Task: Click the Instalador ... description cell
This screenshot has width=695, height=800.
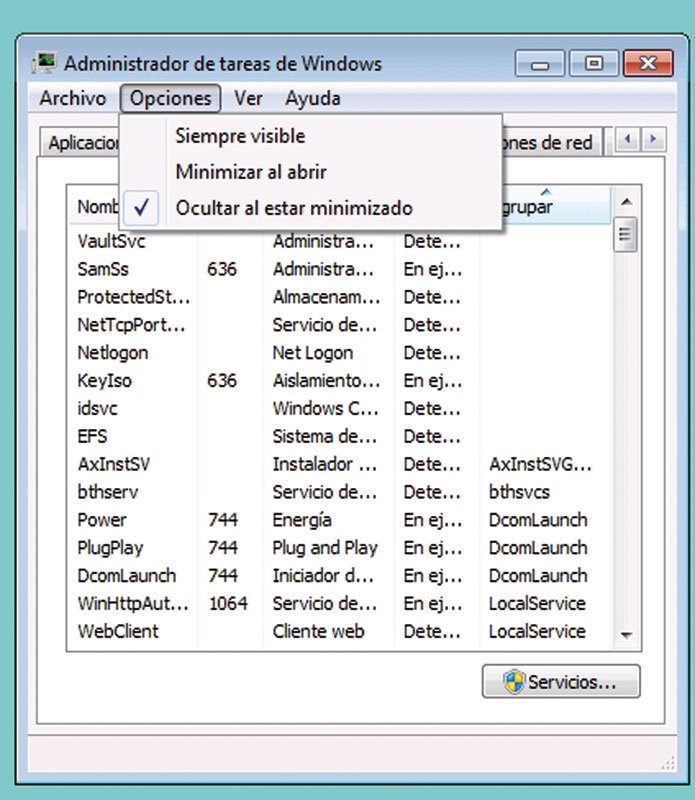Action: 325,464
